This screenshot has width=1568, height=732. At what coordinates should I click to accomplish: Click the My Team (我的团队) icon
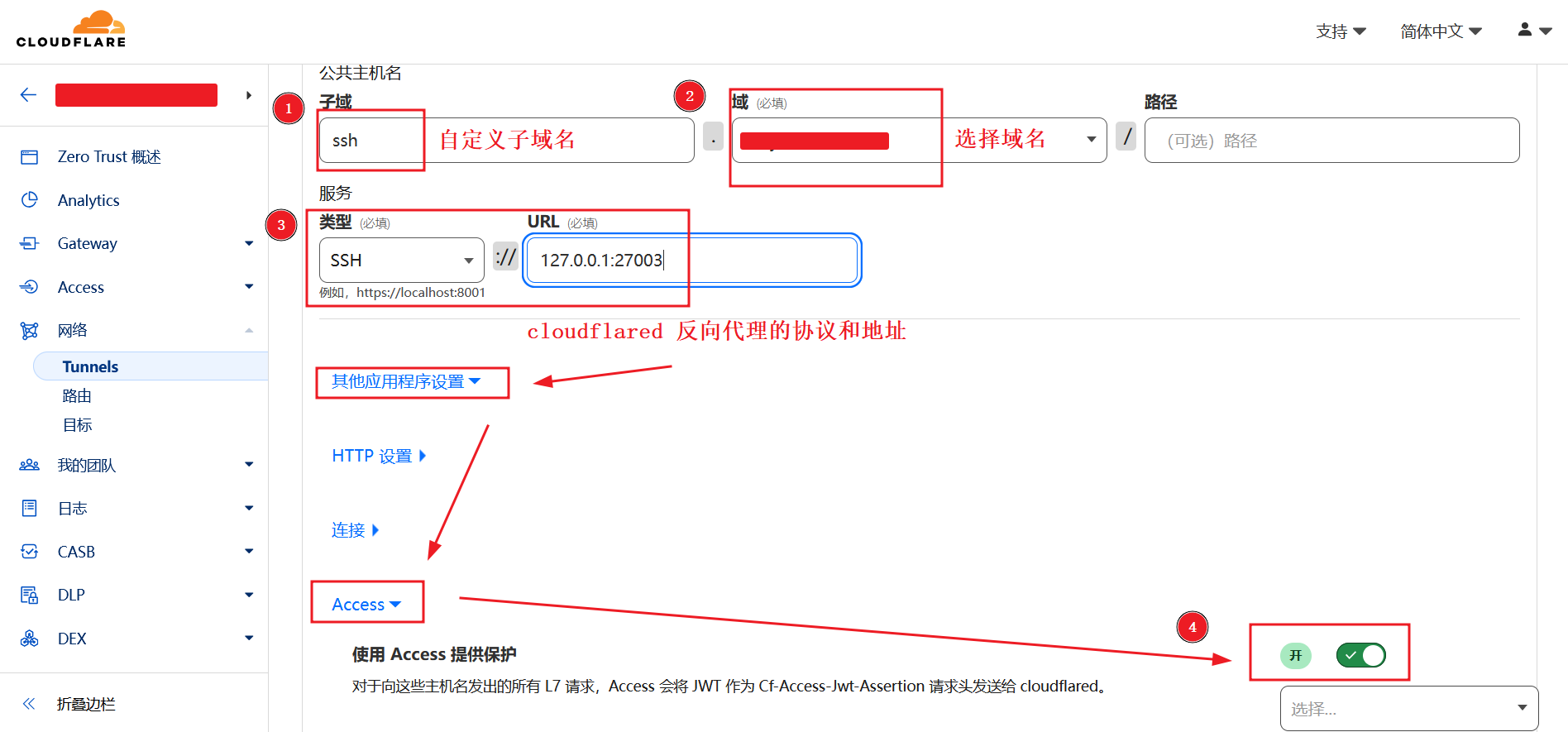click(x=30, y=465)
